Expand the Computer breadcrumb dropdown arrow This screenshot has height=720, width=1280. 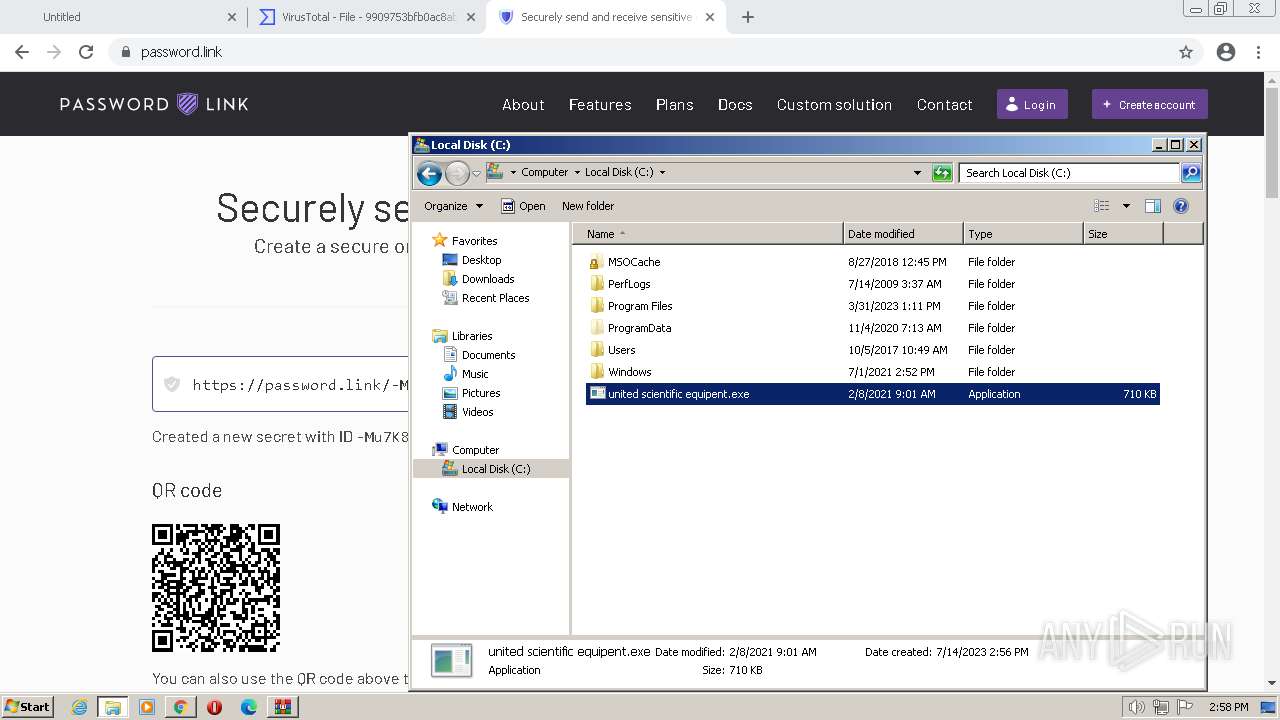tap(576, 172)
